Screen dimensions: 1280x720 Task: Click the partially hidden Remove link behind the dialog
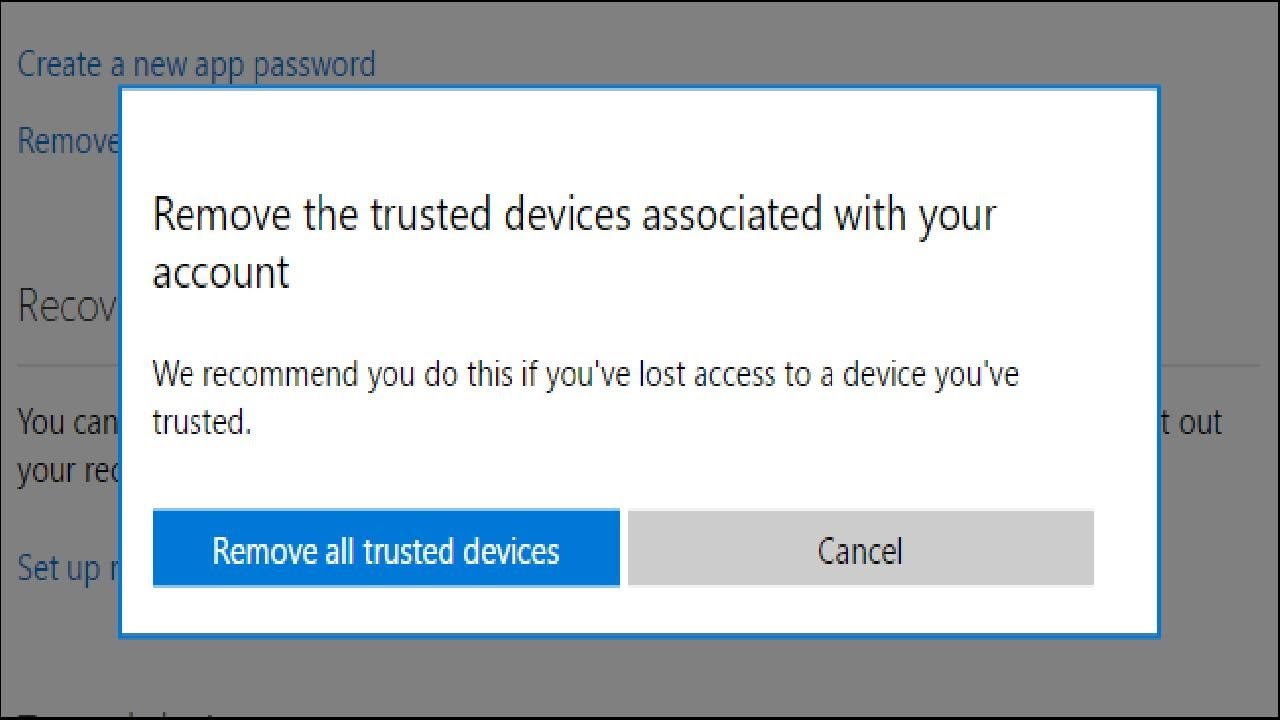coord(68,141)
